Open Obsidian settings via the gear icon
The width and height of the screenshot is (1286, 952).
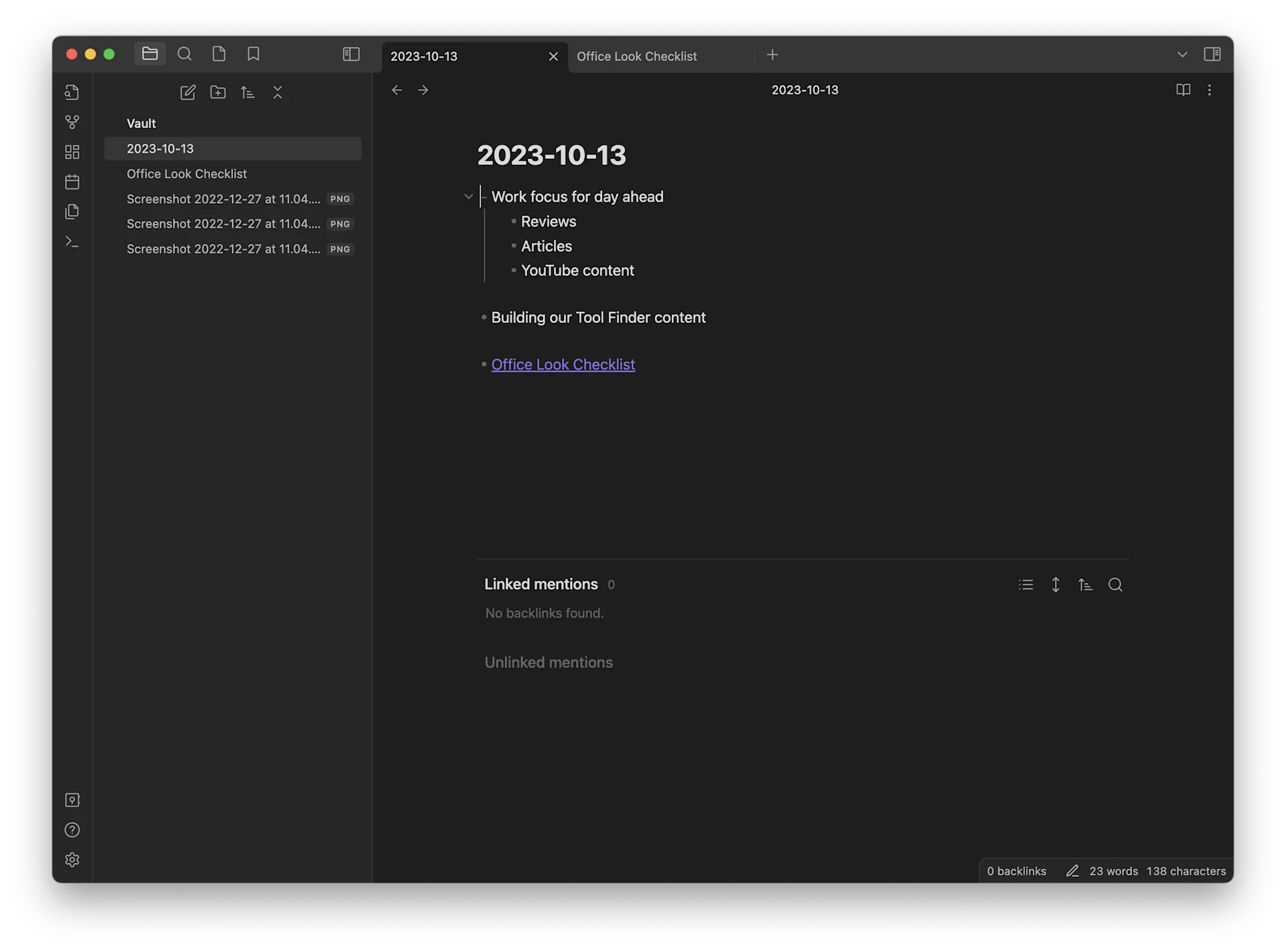pyautogui.click(x=72, y=860)
